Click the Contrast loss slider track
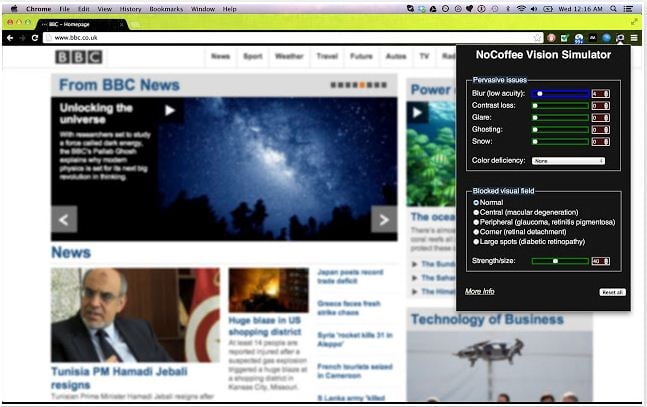 click(560, 106)
